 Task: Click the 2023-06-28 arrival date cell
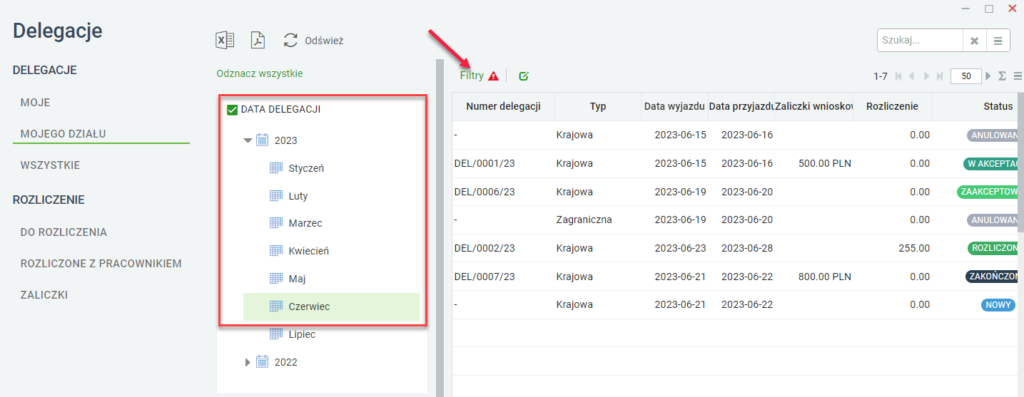tap(741, 248)
